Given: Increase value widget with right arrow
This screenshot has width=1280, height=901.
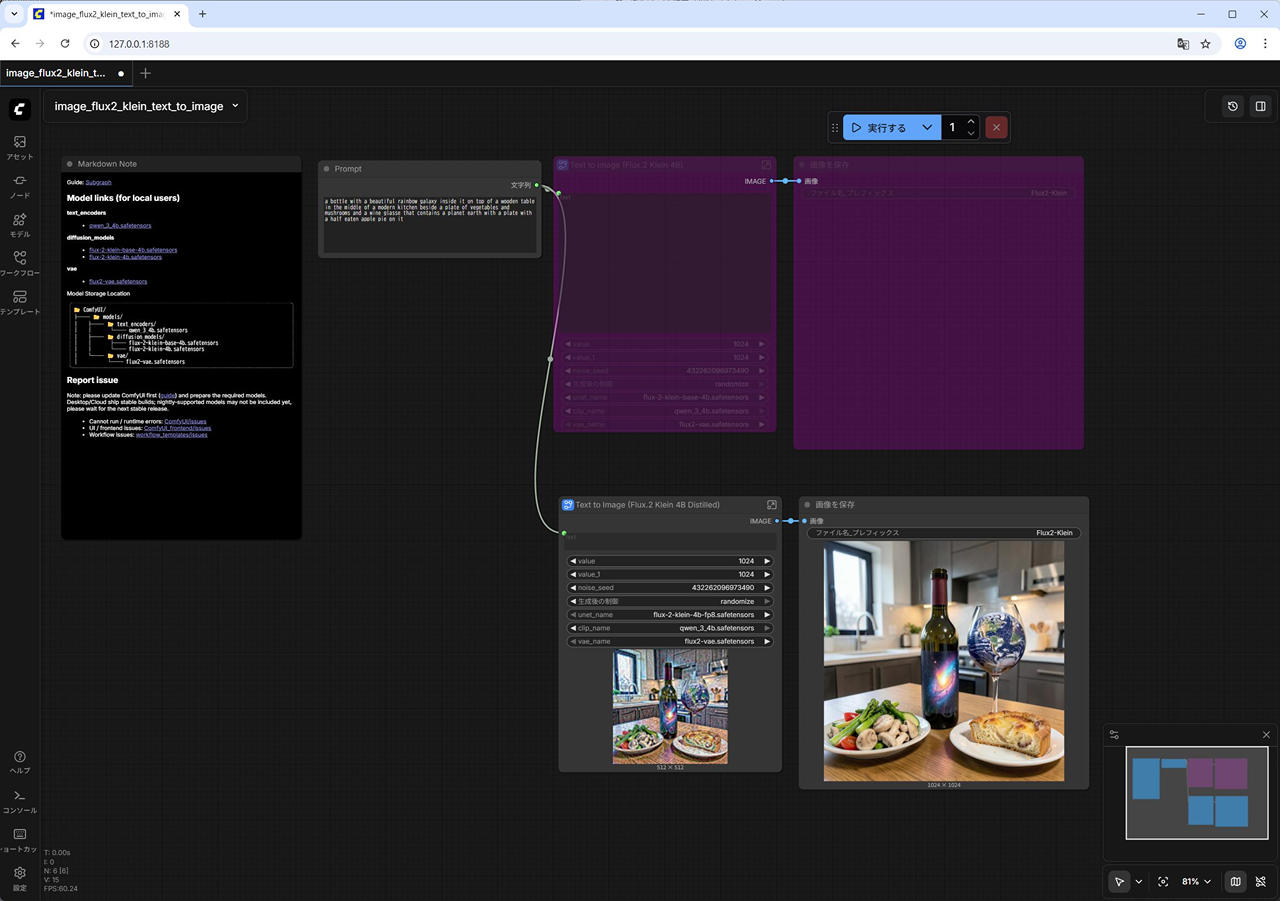Looking at the screenshot, I should point(767,561).
